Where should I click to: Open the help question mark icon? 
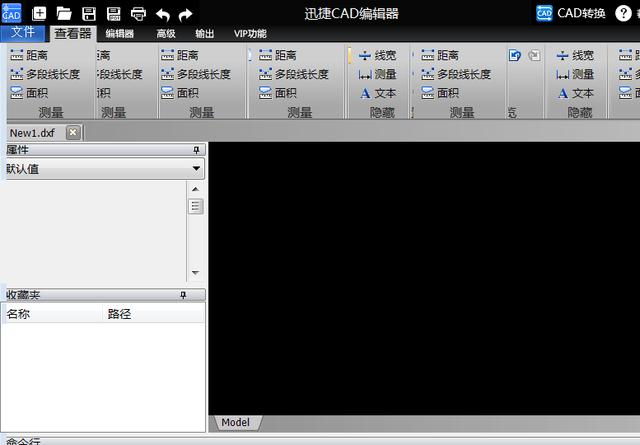tap(623, 13)
